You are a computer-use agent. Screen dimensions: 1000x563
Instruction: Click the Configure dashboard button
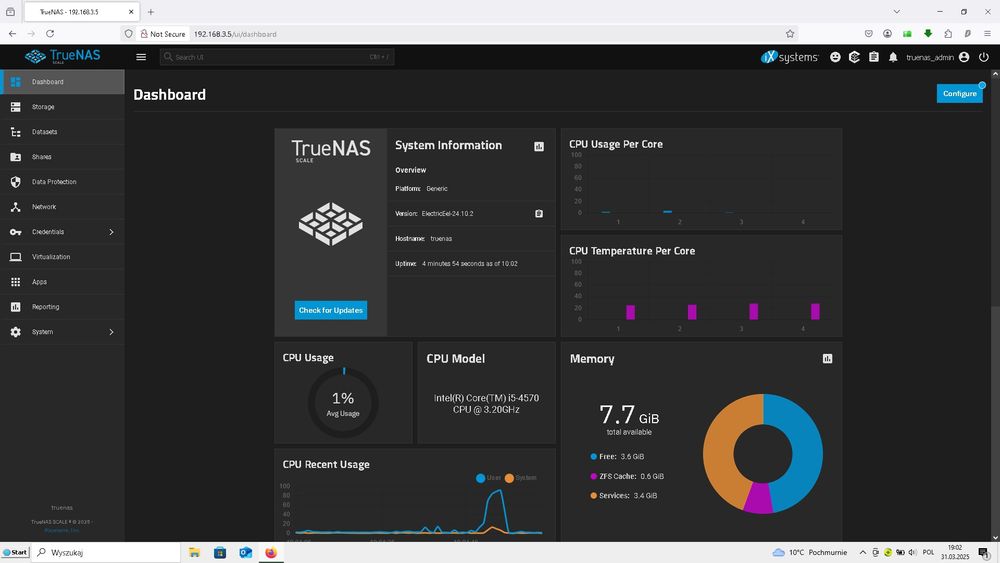(x=959, y=93)
